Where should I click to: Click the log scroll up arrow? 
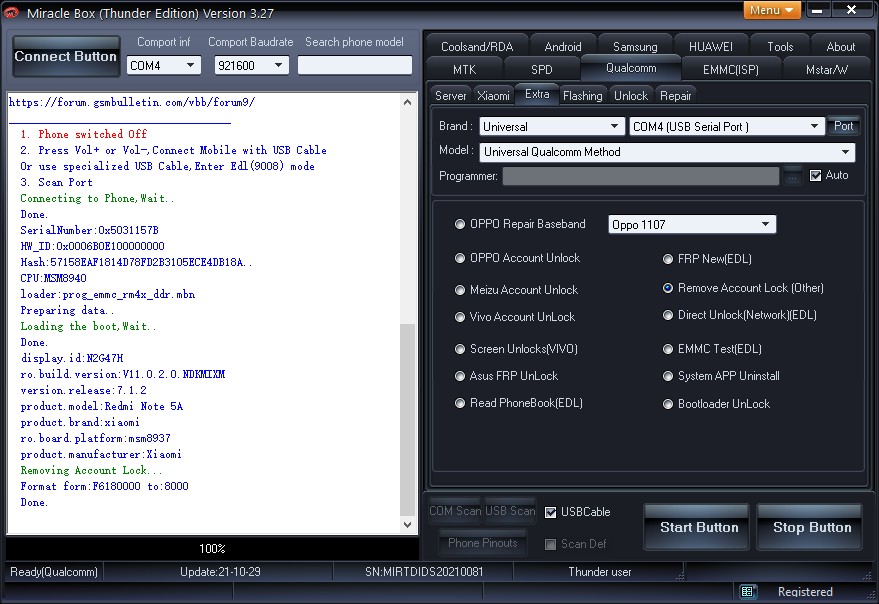408,102
